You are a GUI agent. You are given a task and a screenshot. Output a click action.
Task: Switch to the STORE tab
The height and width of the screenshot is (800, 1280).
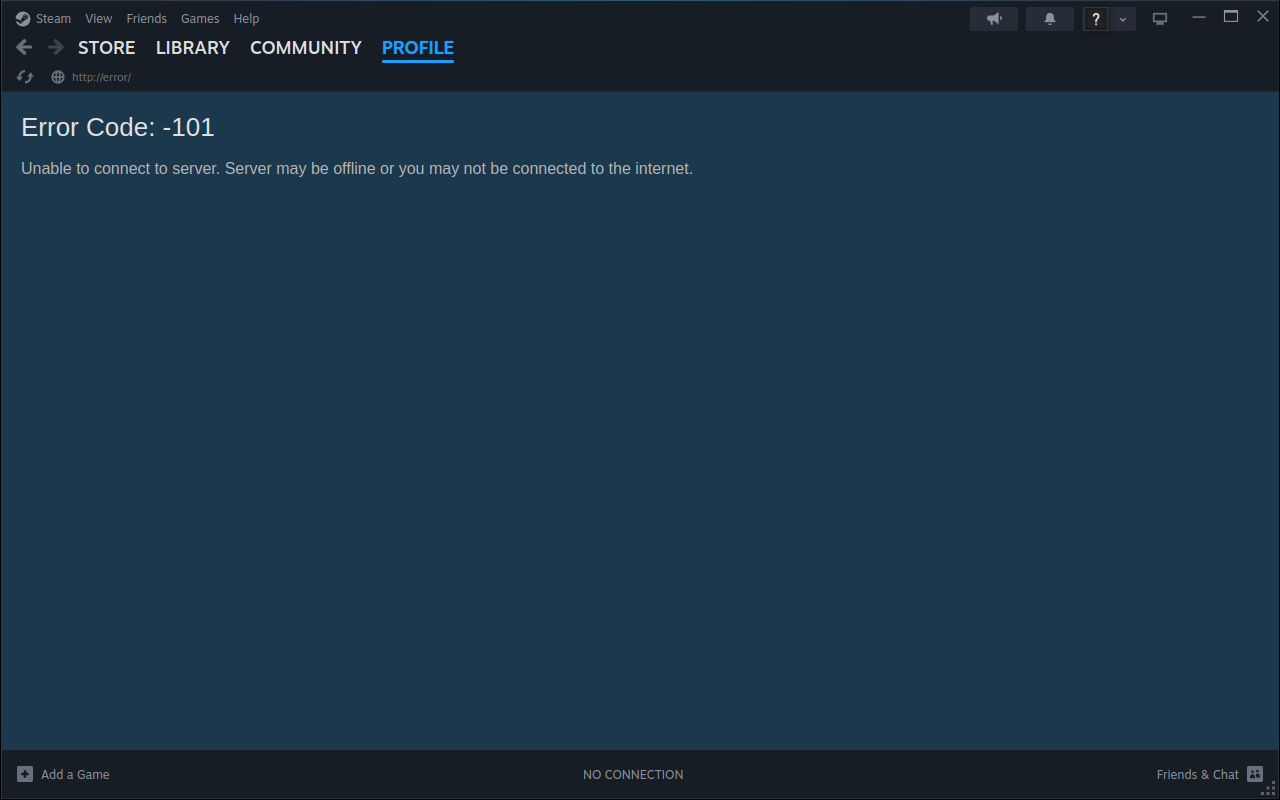point(107,48)
